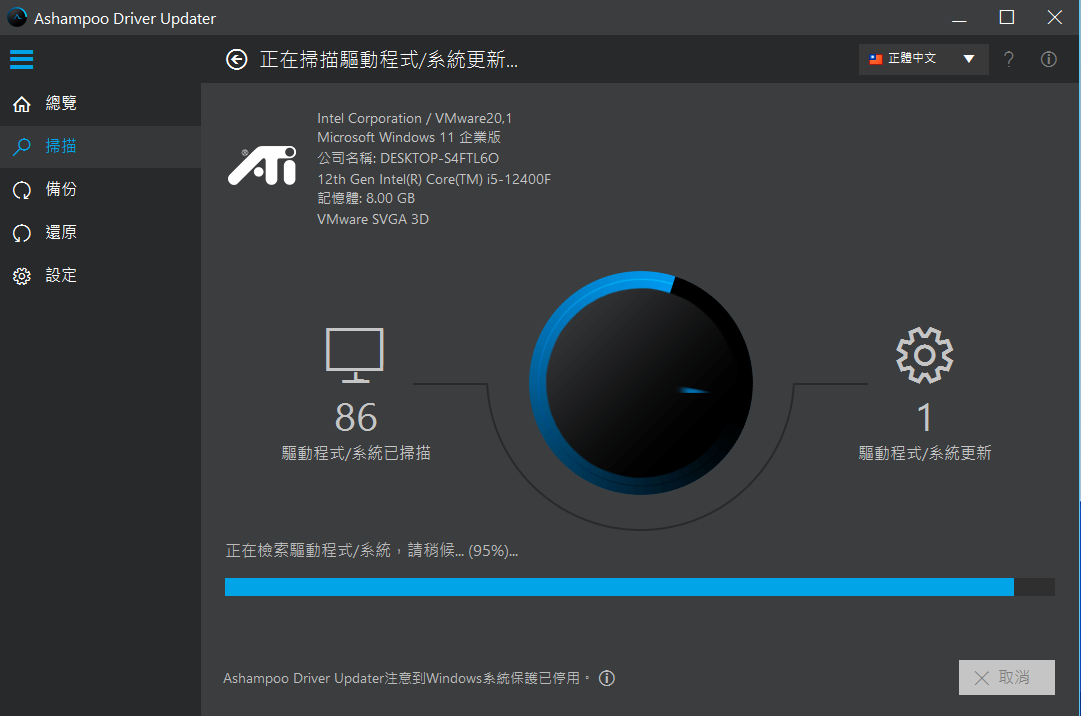Click the ATI logo icon
The image size is (1081, 716).
pyautogui.click(x=262, y=166)
